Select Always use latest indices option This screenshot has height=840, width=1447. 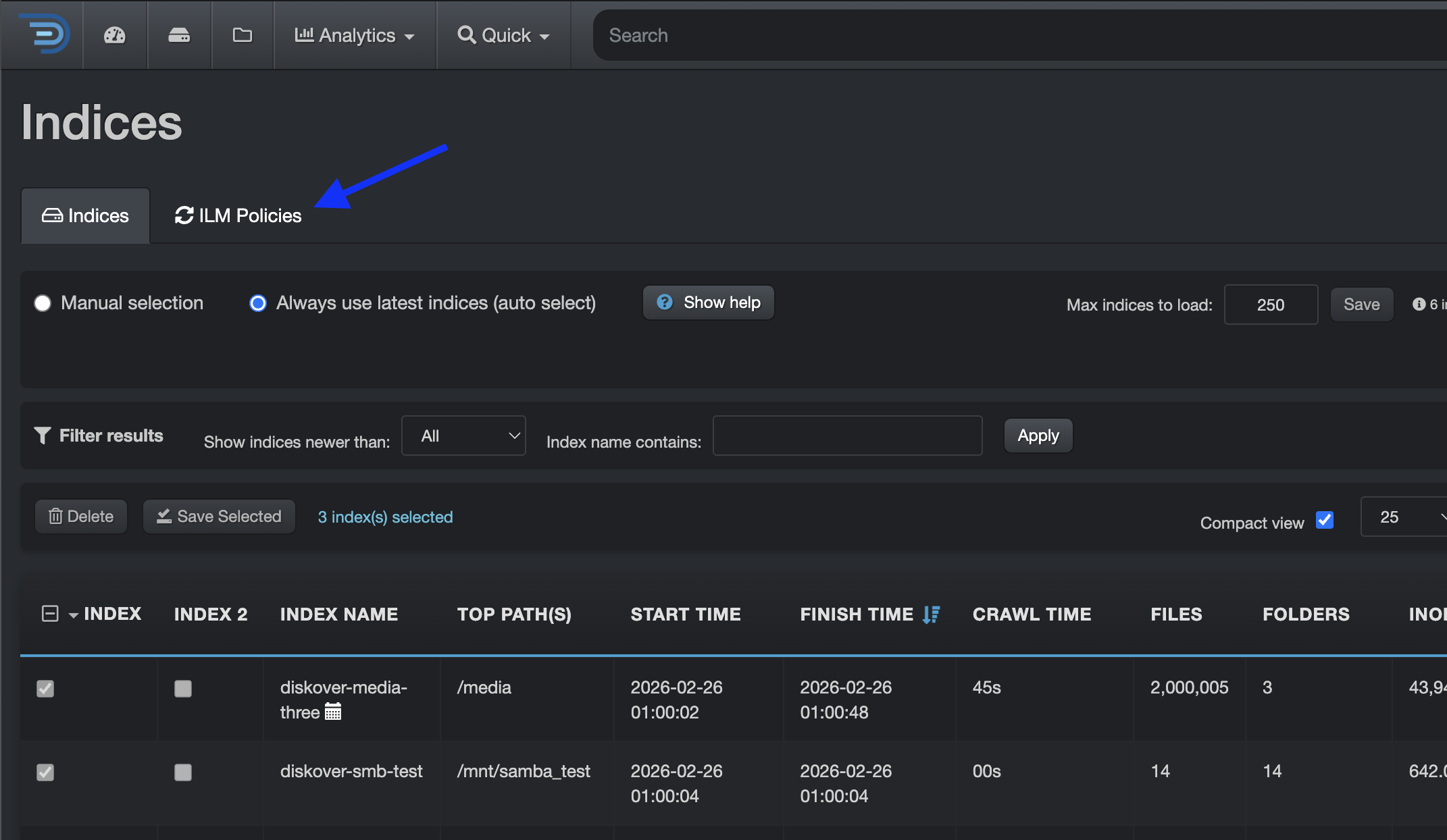258,303
